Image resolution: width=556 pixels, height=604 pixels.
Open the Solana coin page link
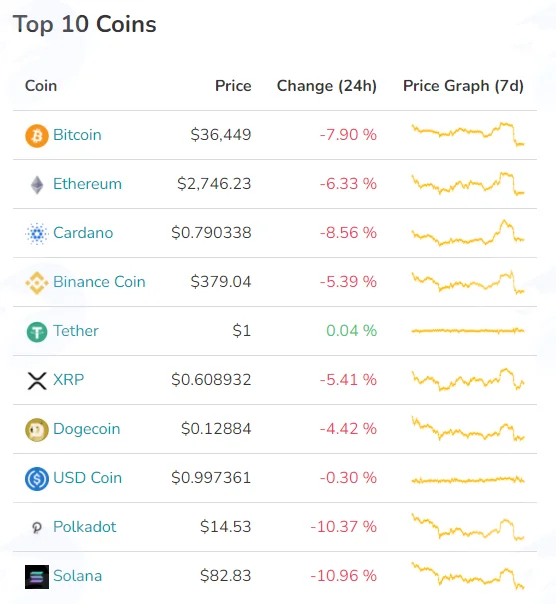tap(78, 575)
